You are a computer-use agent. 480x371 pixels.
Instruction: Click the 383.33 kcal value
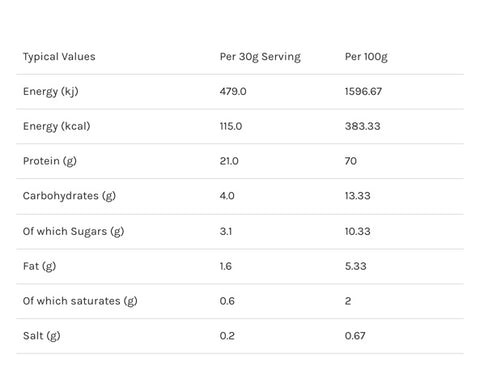(362, 126)
